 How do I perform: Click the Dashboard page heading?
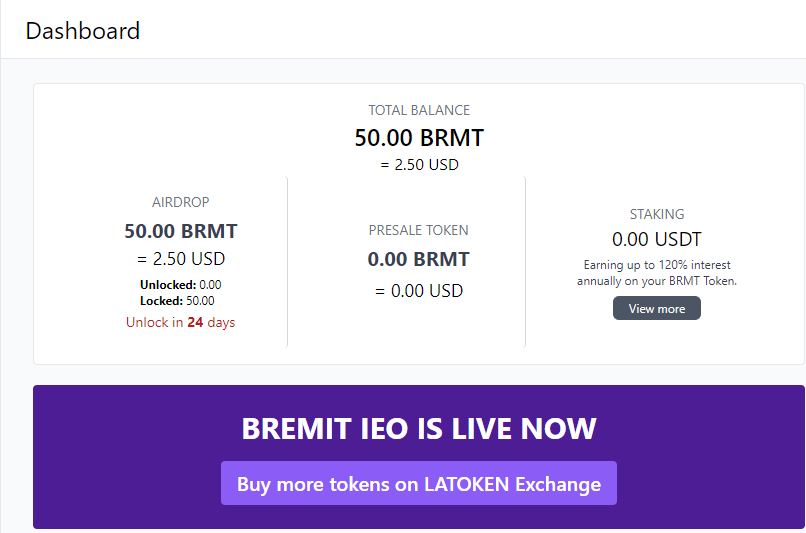coord(83,31)
